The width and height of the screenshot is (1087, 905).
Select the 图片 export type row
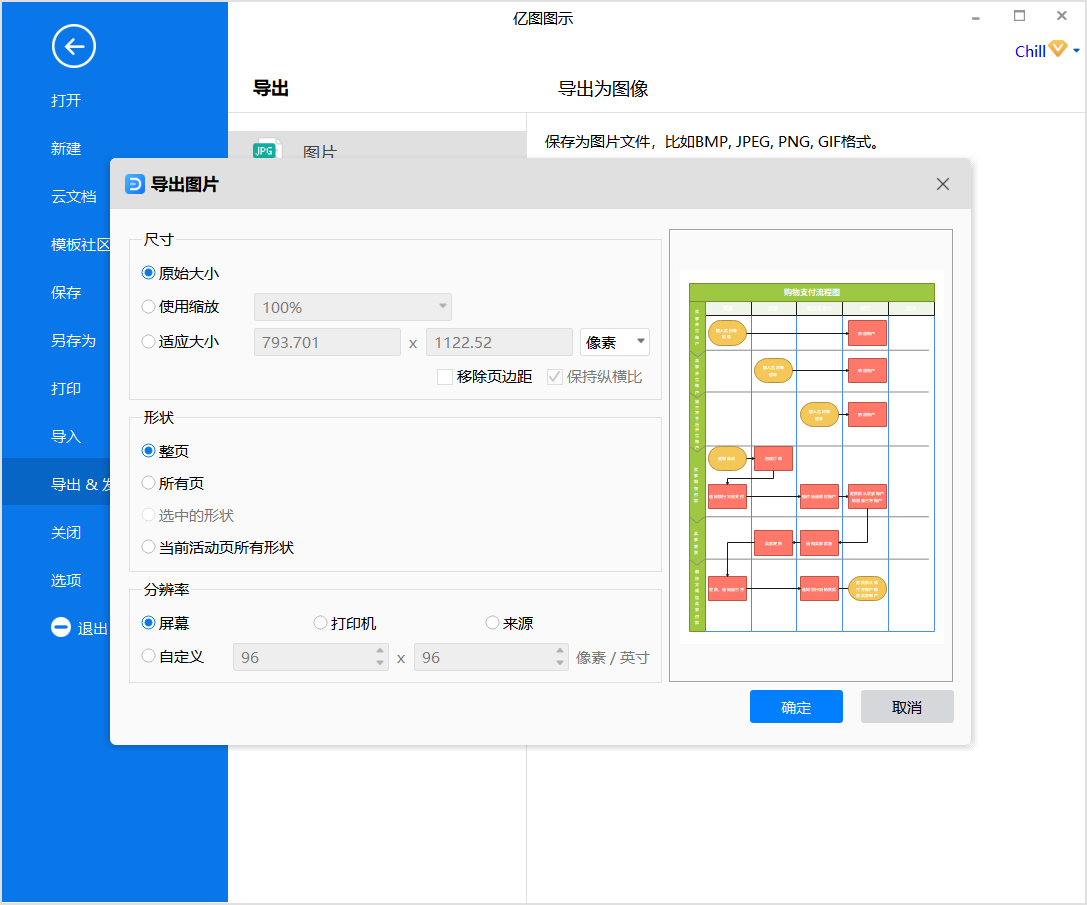tap(377, 145)
